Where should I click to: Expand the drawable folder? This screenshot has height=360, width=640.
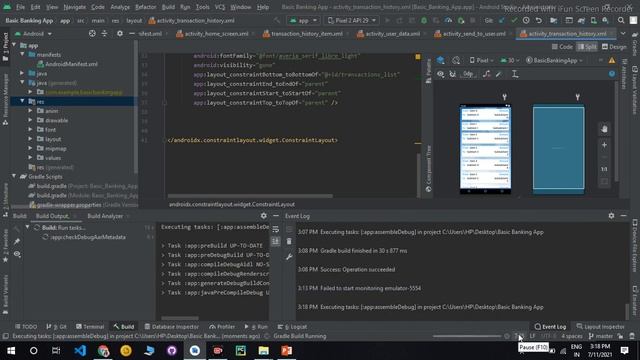pyautogui.click(x=31, y=120)
